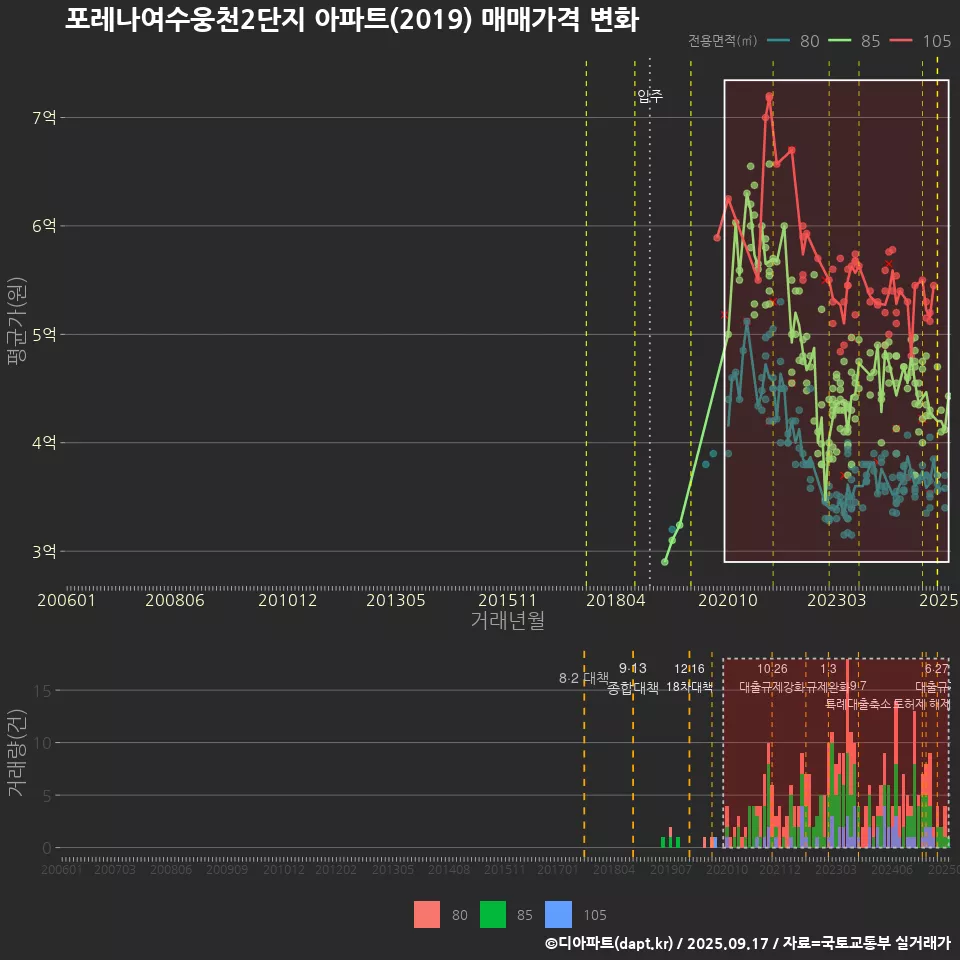
Task: Click the 거래년월 x-axis title
Action: point(508,620)
